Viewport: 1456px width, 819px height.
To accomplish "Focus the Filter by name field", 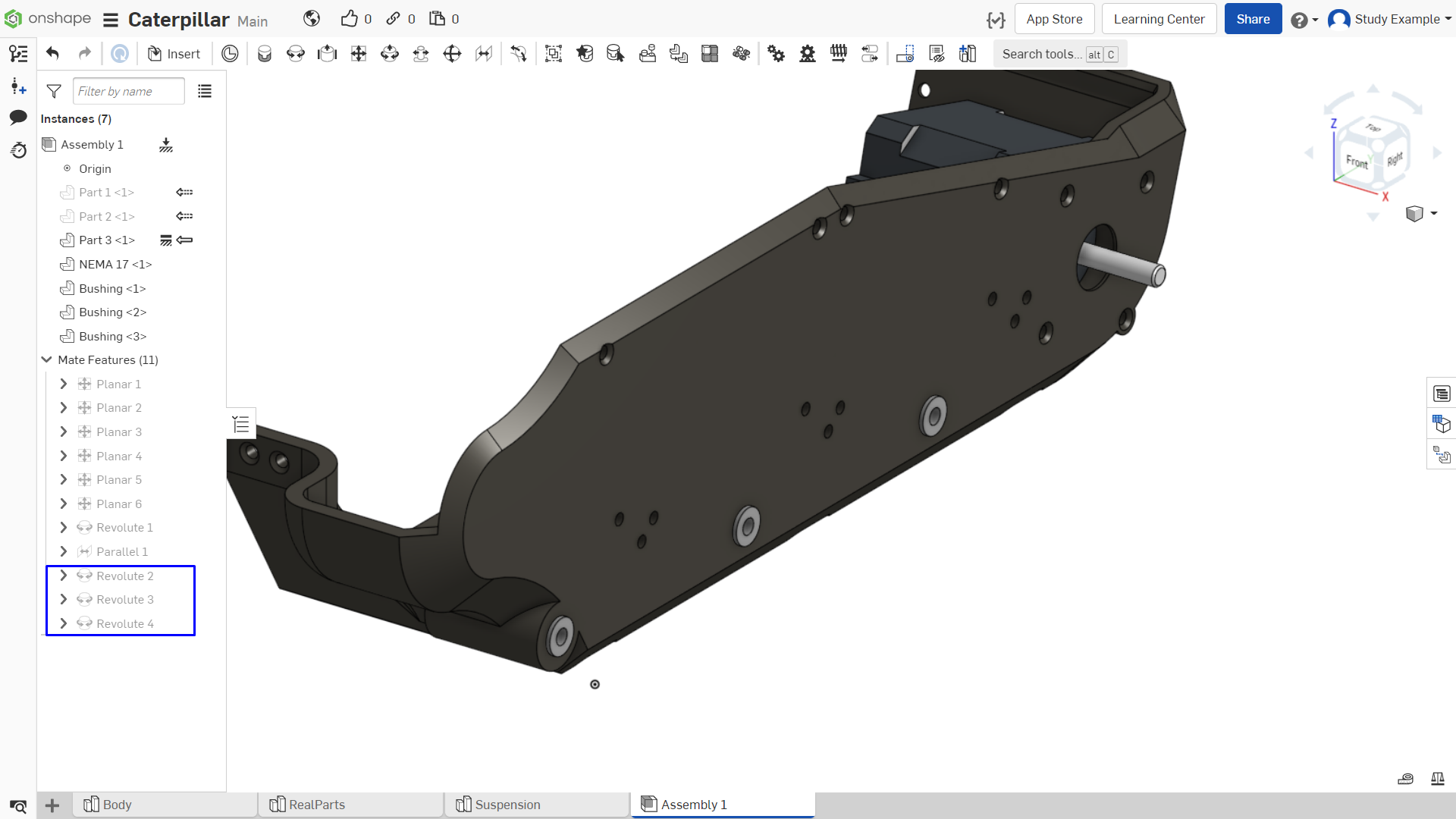I will coord(128,92).
